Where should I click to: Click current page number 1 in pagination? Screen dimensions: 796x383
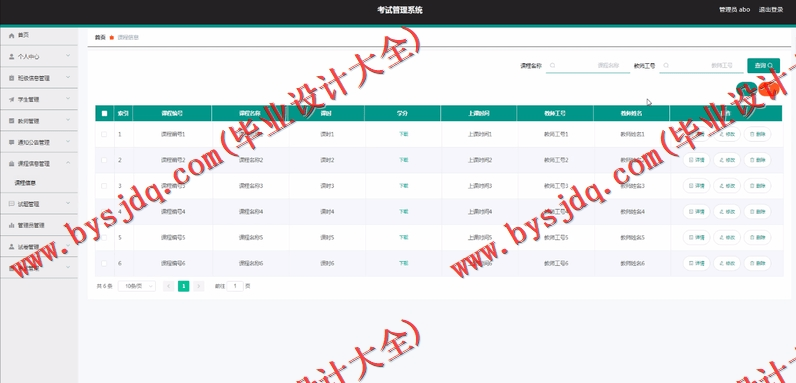tap(184, 286)
